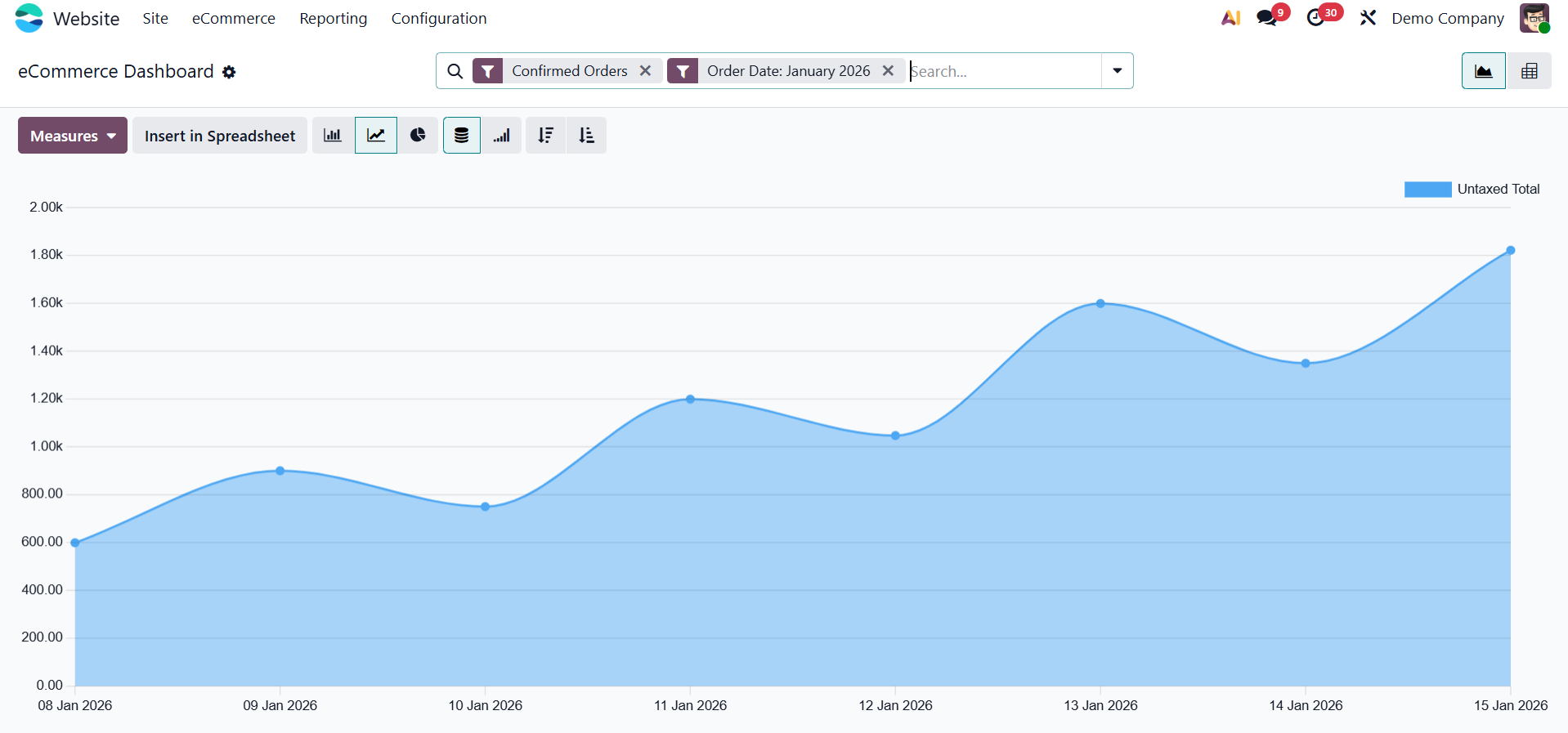The image size is (1568, 733).
Task: Open the Demo Company switcher
Action: [1447, 18]
